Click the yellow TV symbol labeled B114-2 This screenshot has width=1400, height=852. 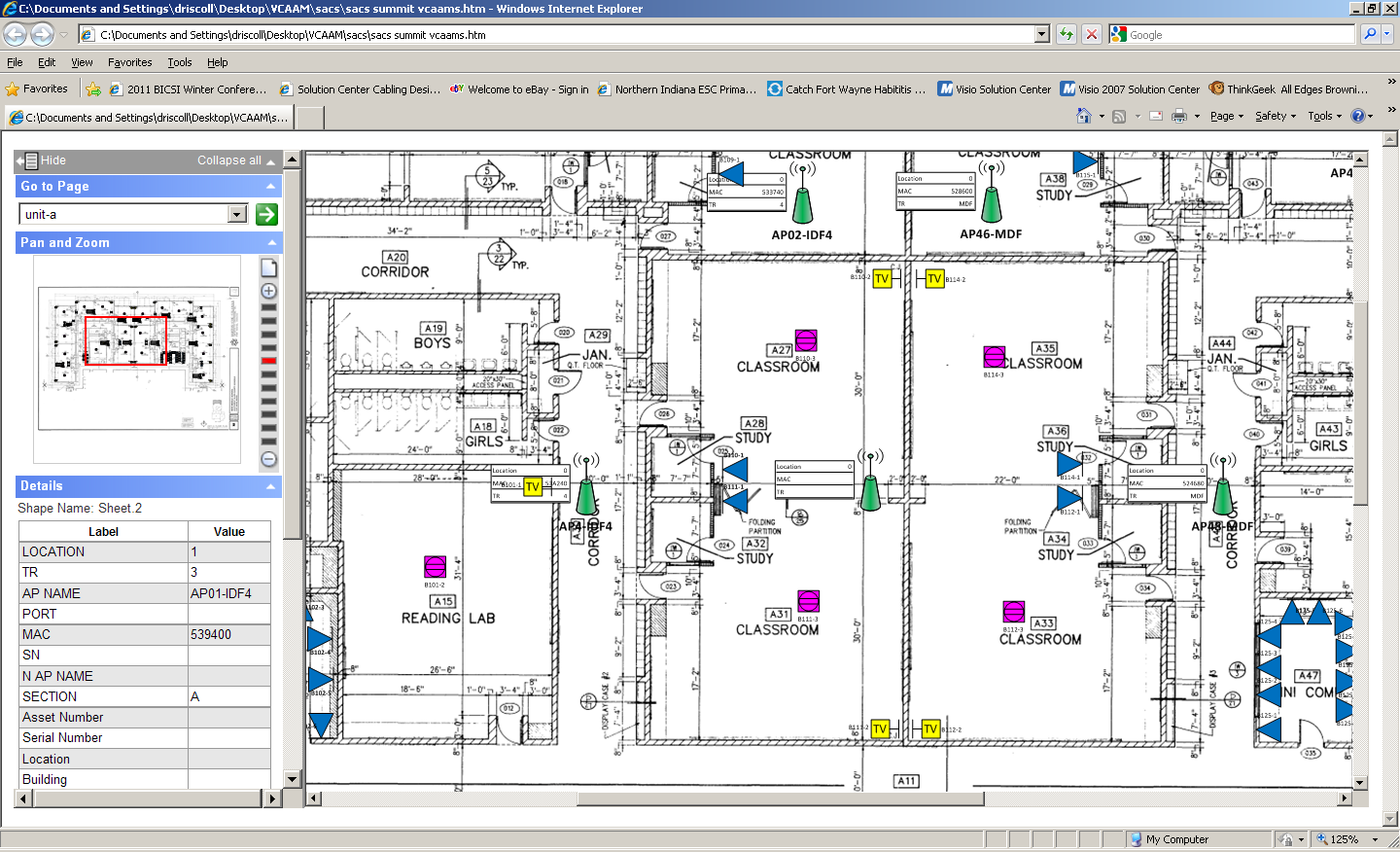pyautogui.click(x=934, y=279)
